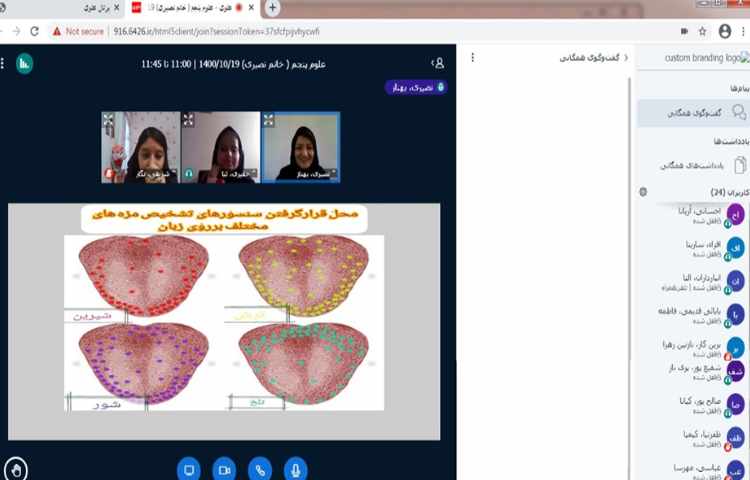Open the نصیری، بهار webcam name dropdown
Screen dimensions: 750x480
[316, 174]
